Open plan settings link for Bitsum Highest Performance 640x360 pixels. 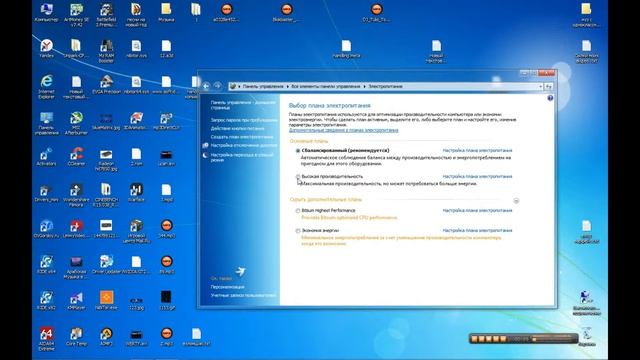click(477, 211)
